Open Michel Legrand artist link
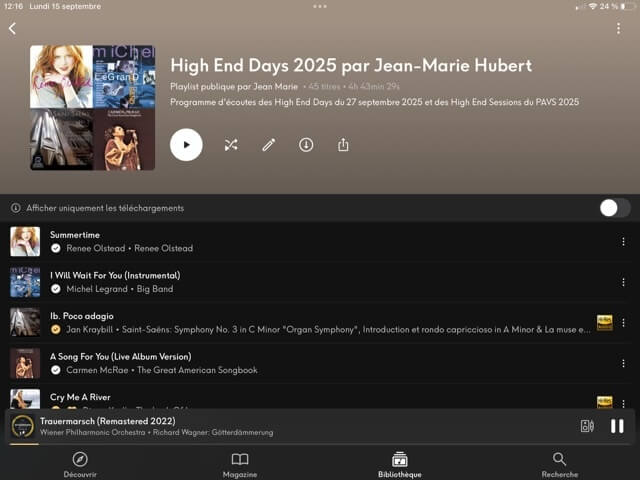This screenshot has width=640, height=480. click(97, 289)
